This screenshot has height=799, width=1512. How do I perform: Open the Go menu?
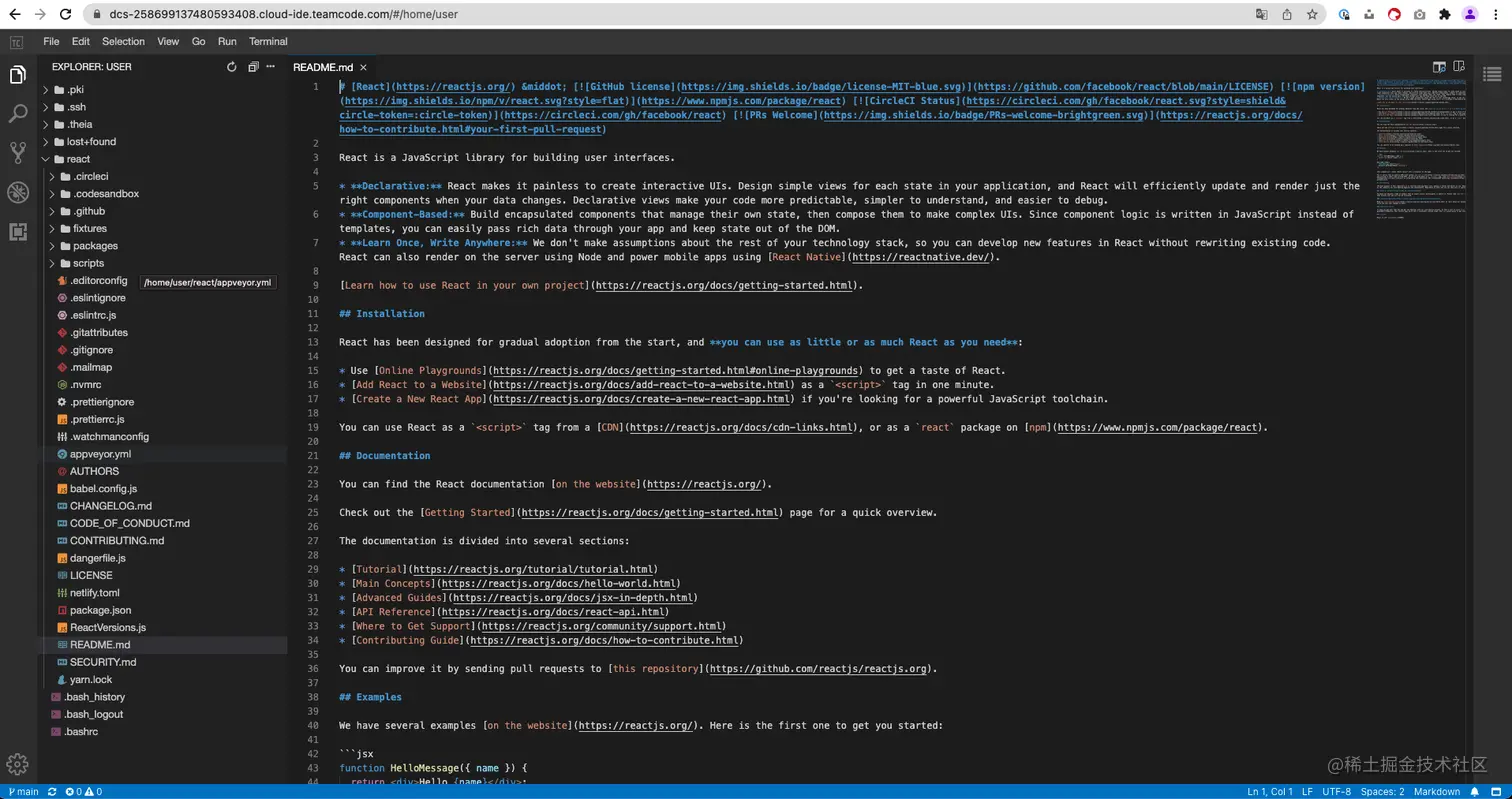tap(198, 42)
